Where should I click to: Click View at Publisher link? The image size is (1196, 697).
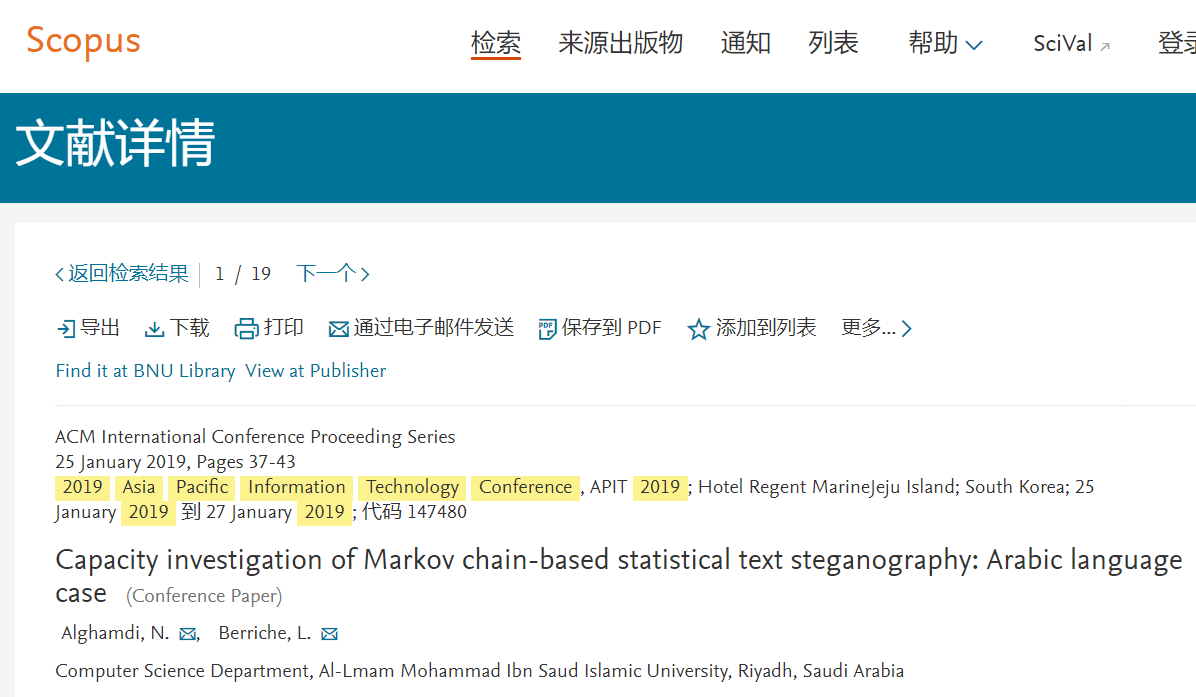pyautogui.click(x=315, y=371)
